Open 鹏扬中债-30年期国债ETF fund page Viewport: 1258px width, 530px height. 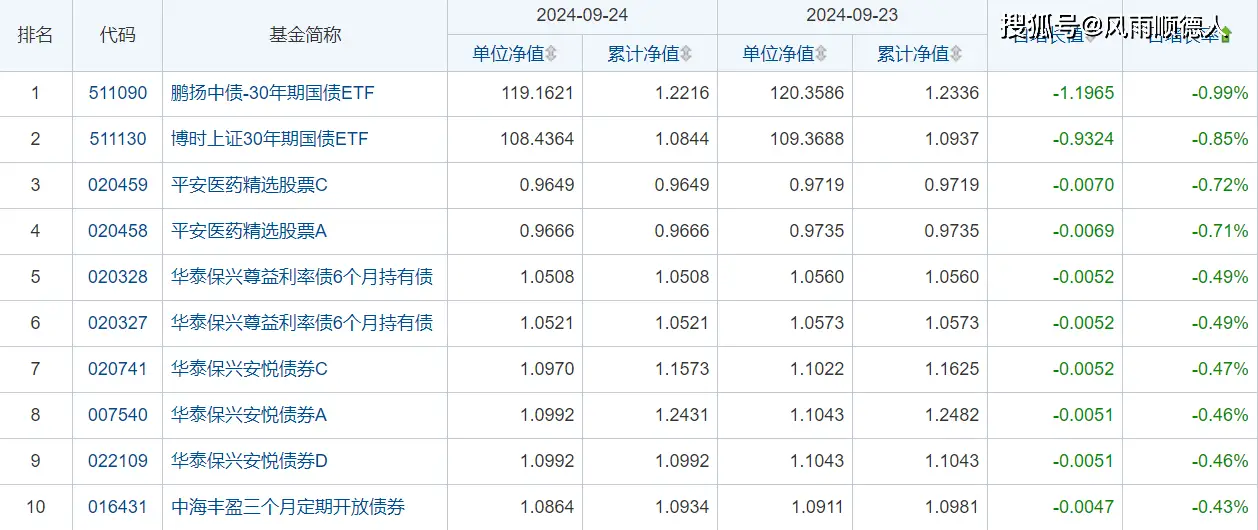(272, 93)
